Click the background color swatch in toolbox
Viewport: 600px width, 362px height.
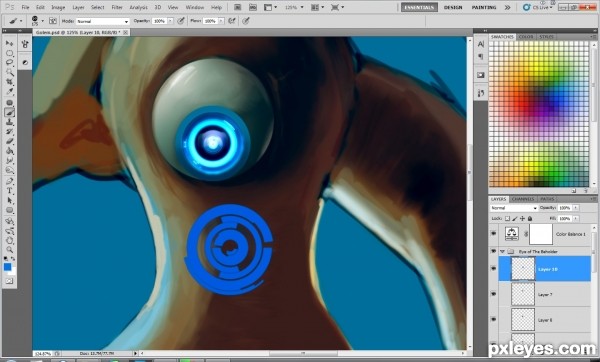[13, 272]
